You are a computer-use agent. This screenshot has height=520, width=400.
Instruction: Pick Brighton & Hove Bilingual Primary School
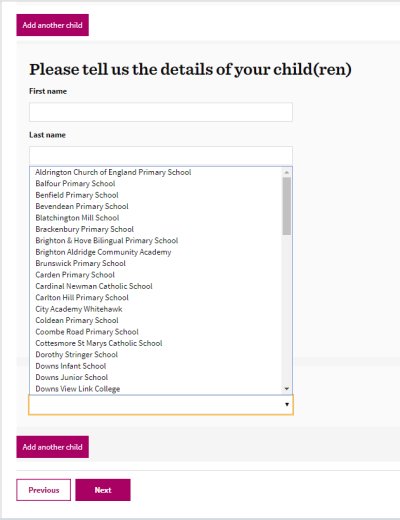[156, 241]
